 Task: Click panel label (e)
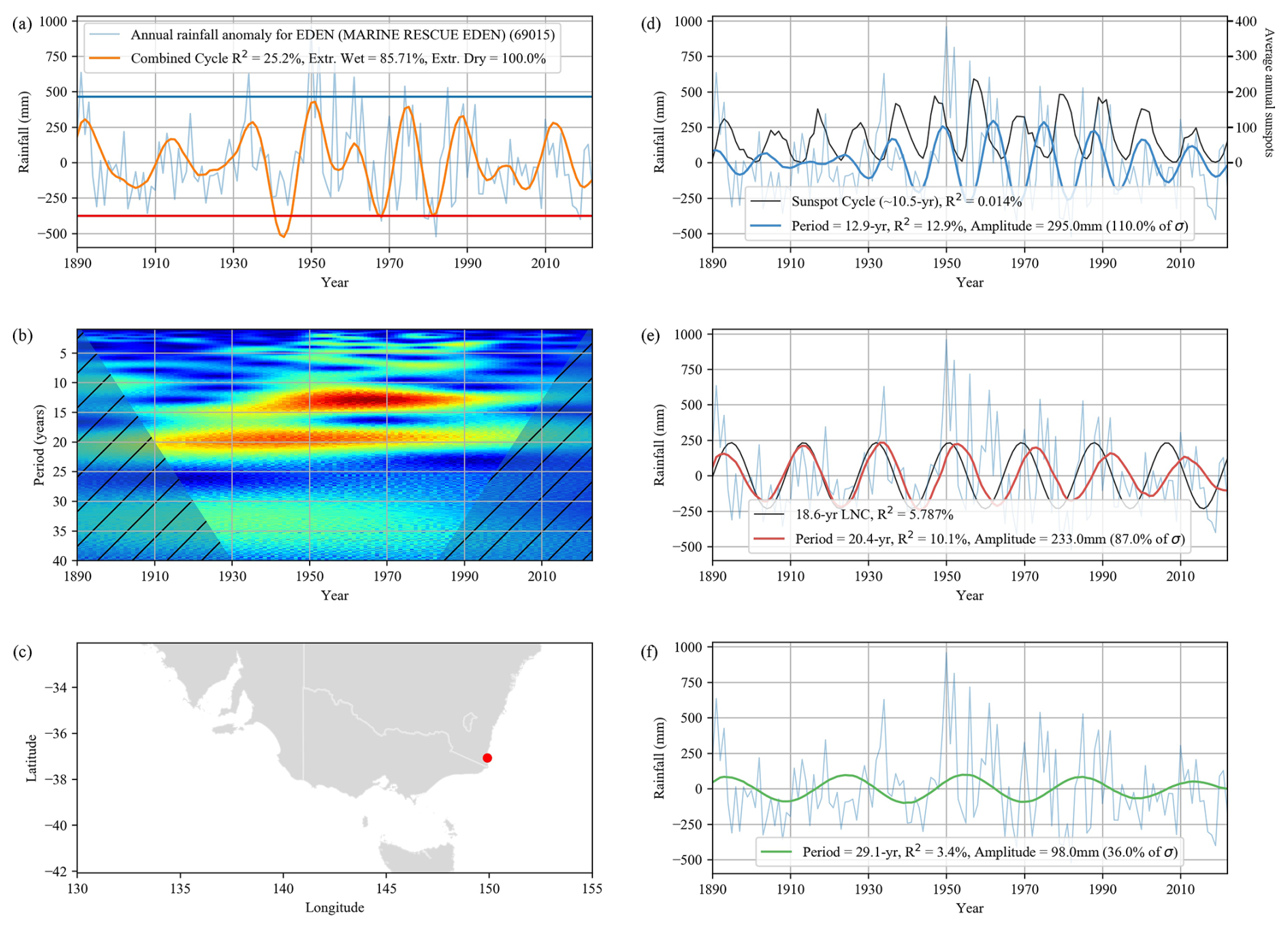tap(651, 336)
